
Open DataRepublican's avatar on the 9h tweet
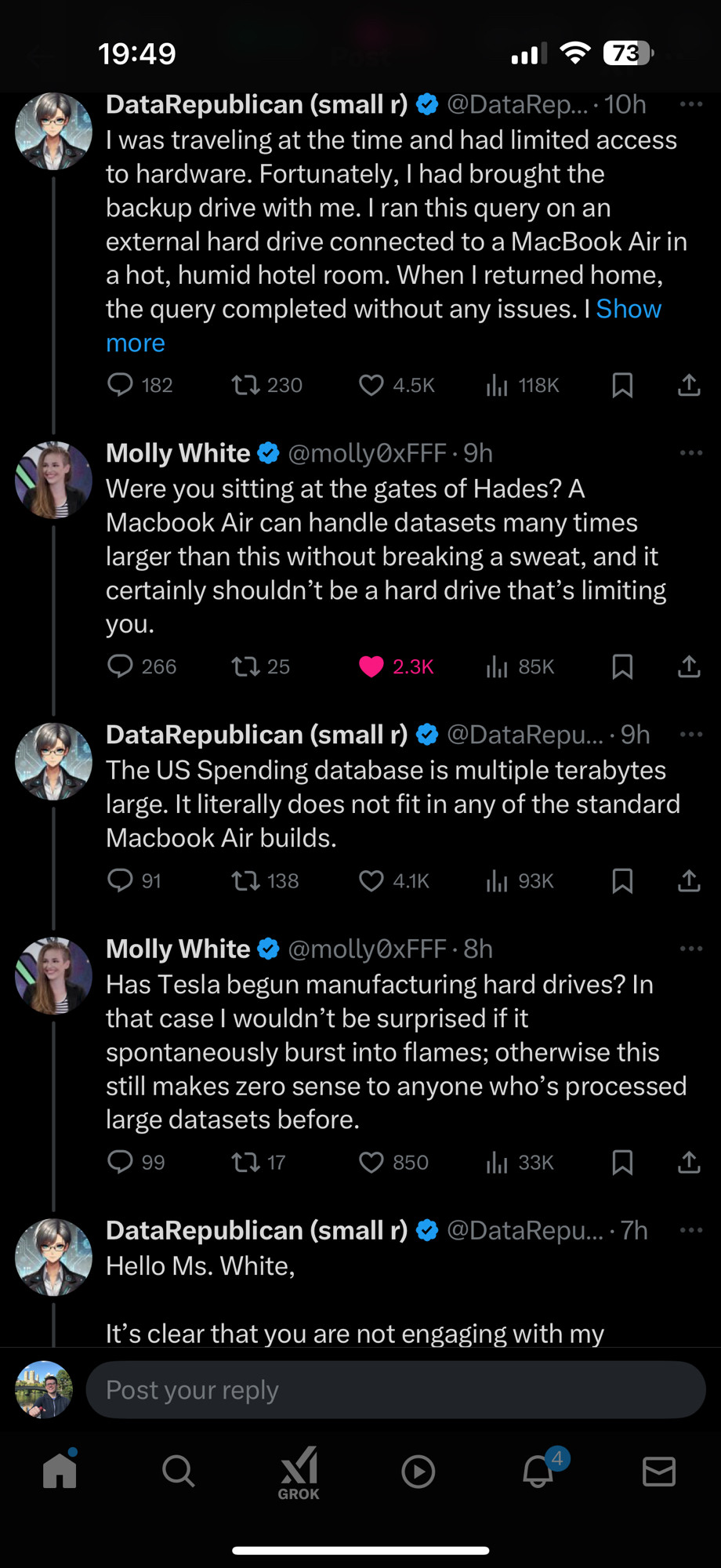(x=53, y=761)
